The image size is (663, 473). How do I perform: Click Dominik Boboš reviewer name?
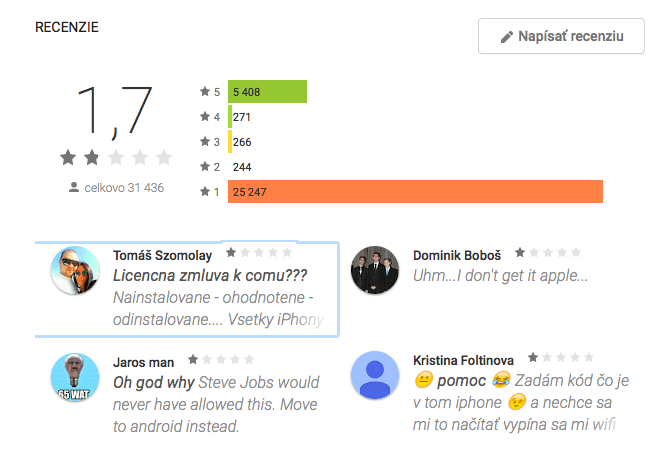457,255
